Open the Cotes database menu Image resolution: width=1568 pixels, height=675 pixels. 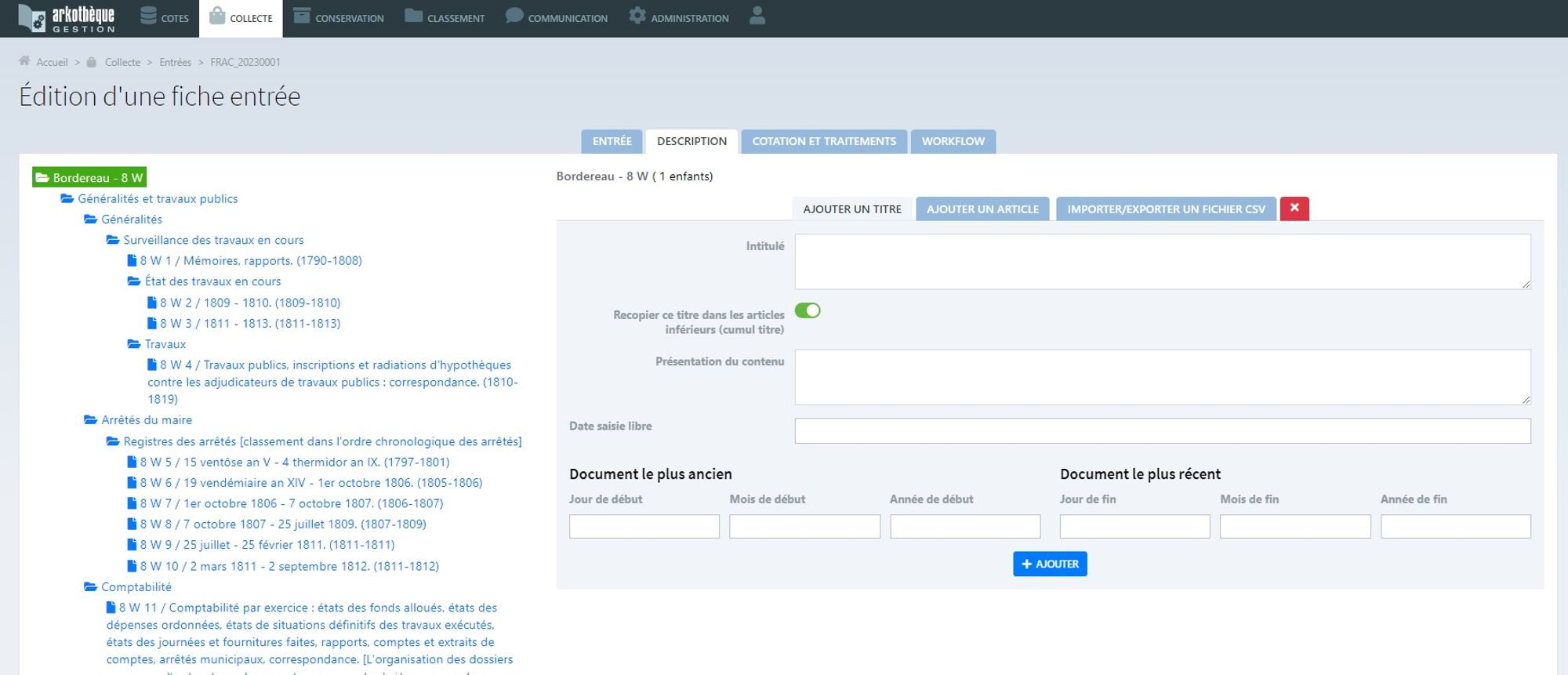[165, 17]
